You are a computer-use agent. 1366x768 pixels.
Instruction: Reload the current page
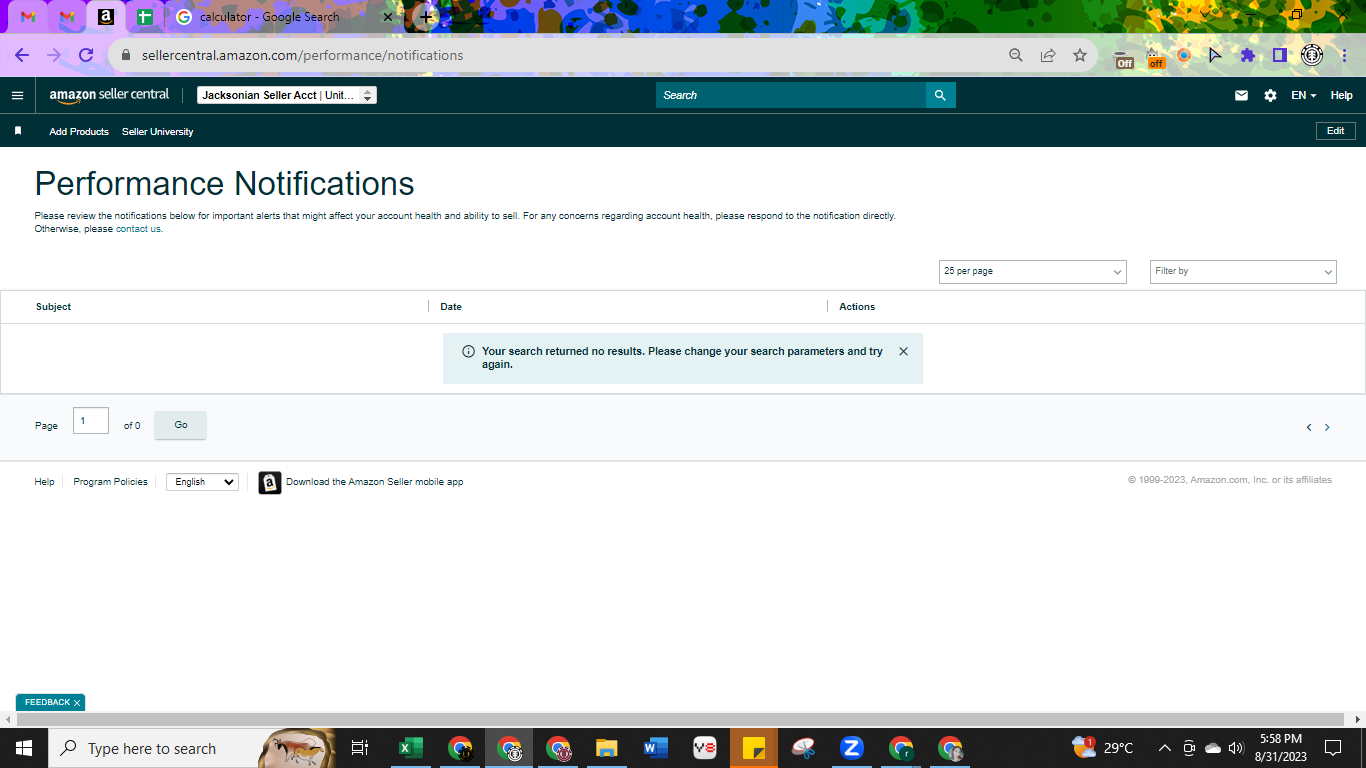click(x=86, y=55)
